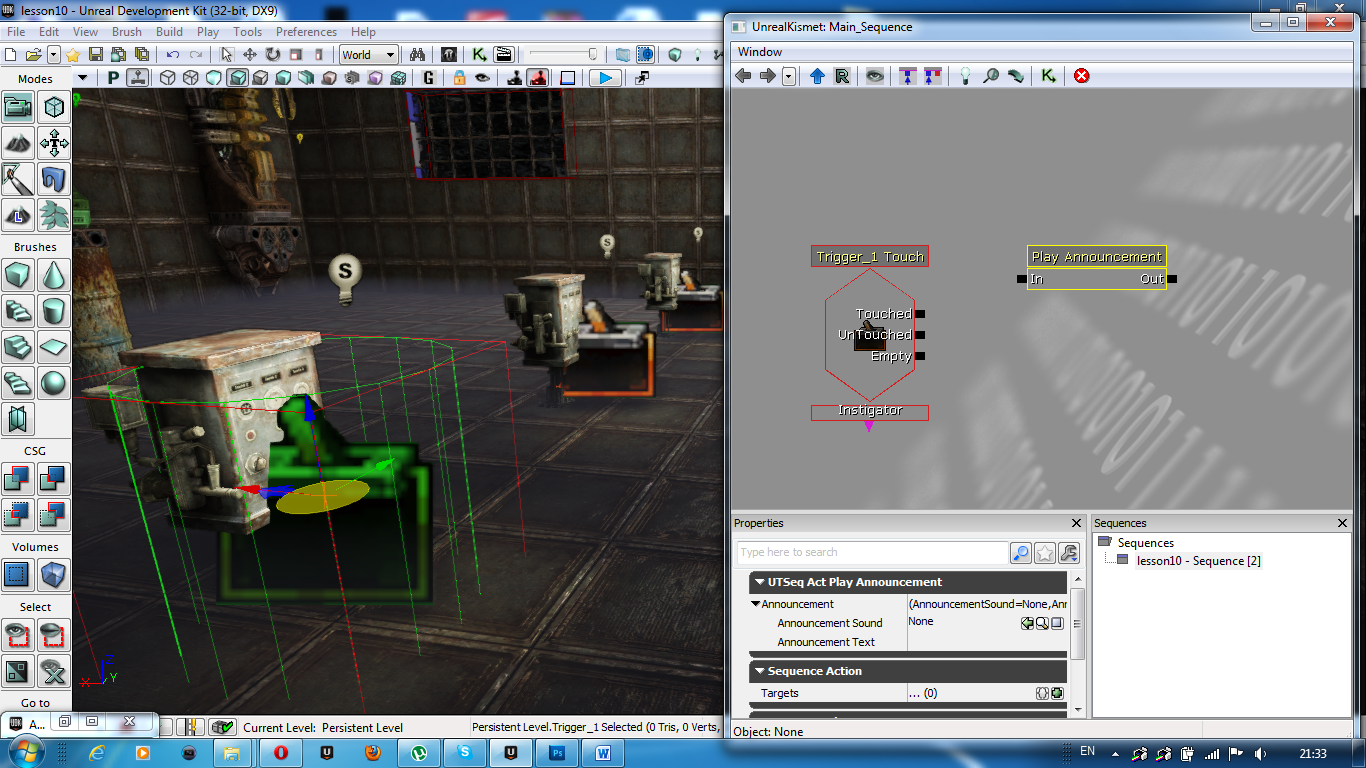Collapse UTSeq Act Play Announcement section
This screenshot has width=1366, height=768.
[760, 582]
